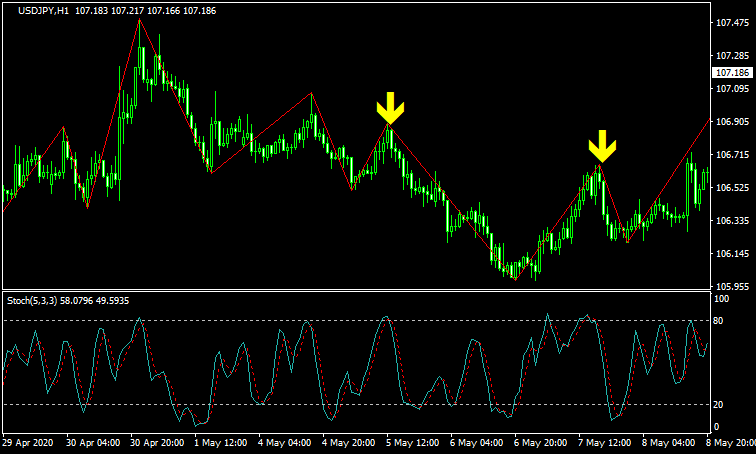The image size is (756, 454).
Task: Select the 49.5935 stochastic signal value
Action: coord(113,301)
